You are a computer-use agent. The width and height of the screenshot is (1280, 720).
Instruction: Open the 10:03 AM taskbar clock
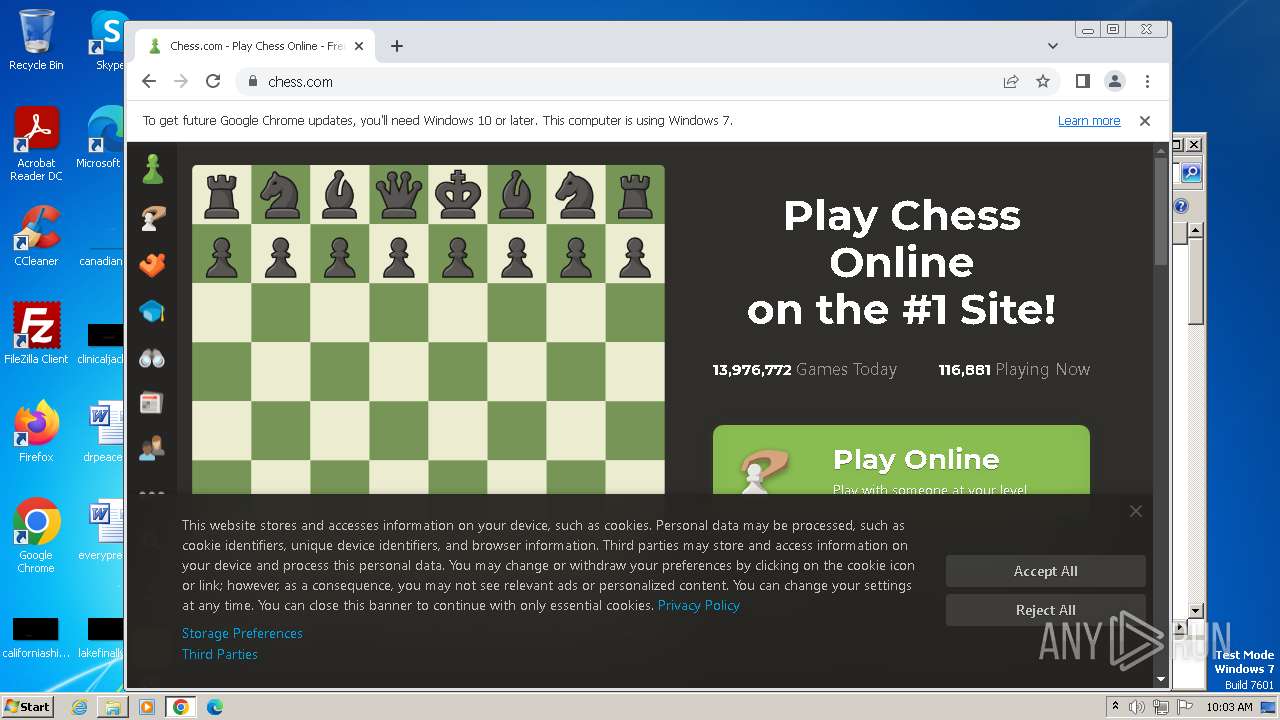tap(1229, 707)
